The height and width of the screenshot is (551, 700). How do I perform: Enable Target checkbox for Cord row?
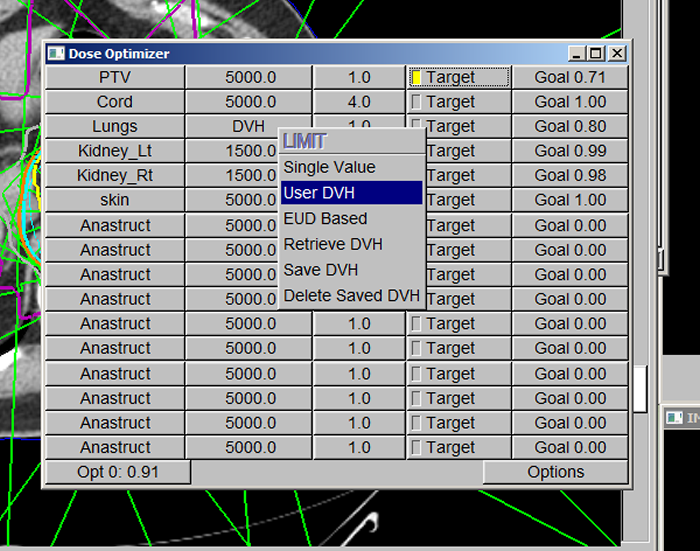pyautogui.click(x=416, y=102)
